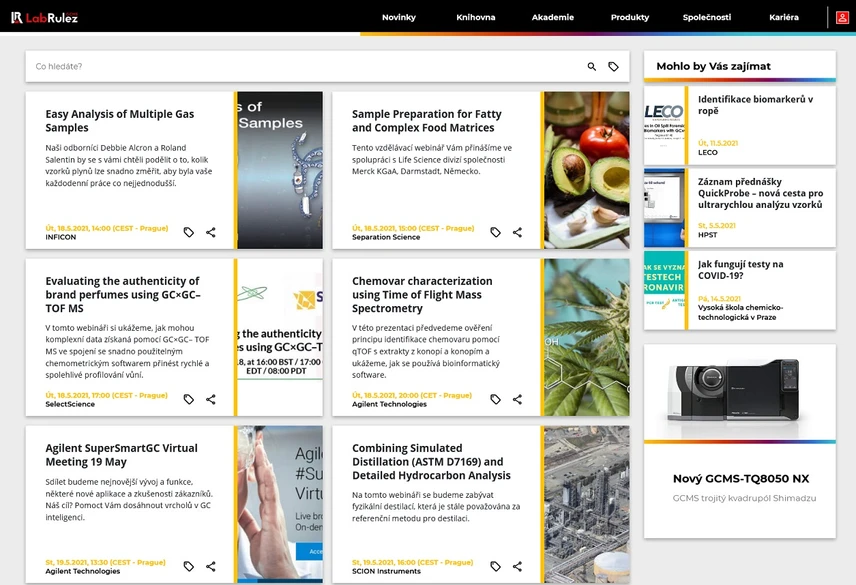Open the Knihovna menu

click(x=475, y=17)
